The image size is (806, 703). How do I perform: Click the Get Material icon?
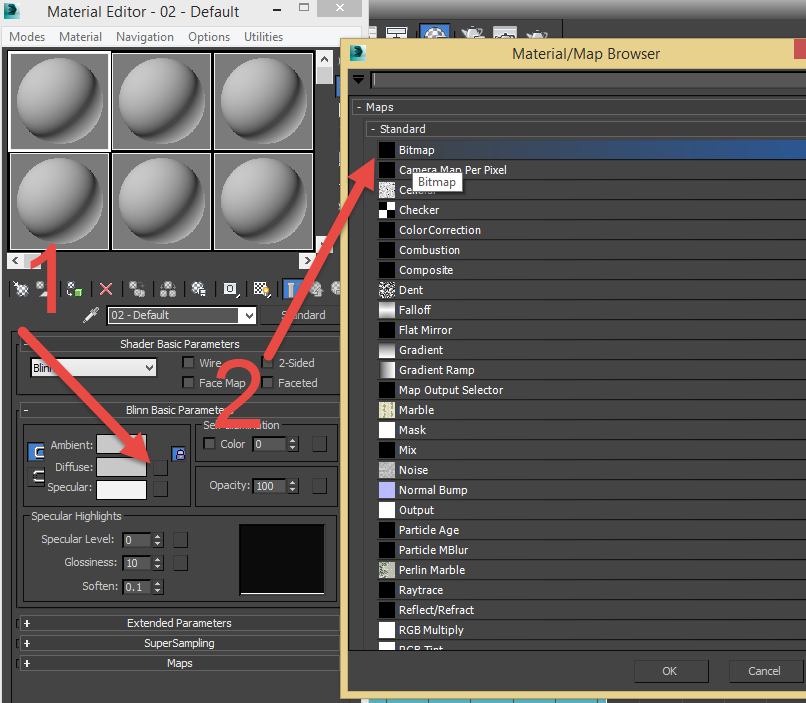pos(21,289)
